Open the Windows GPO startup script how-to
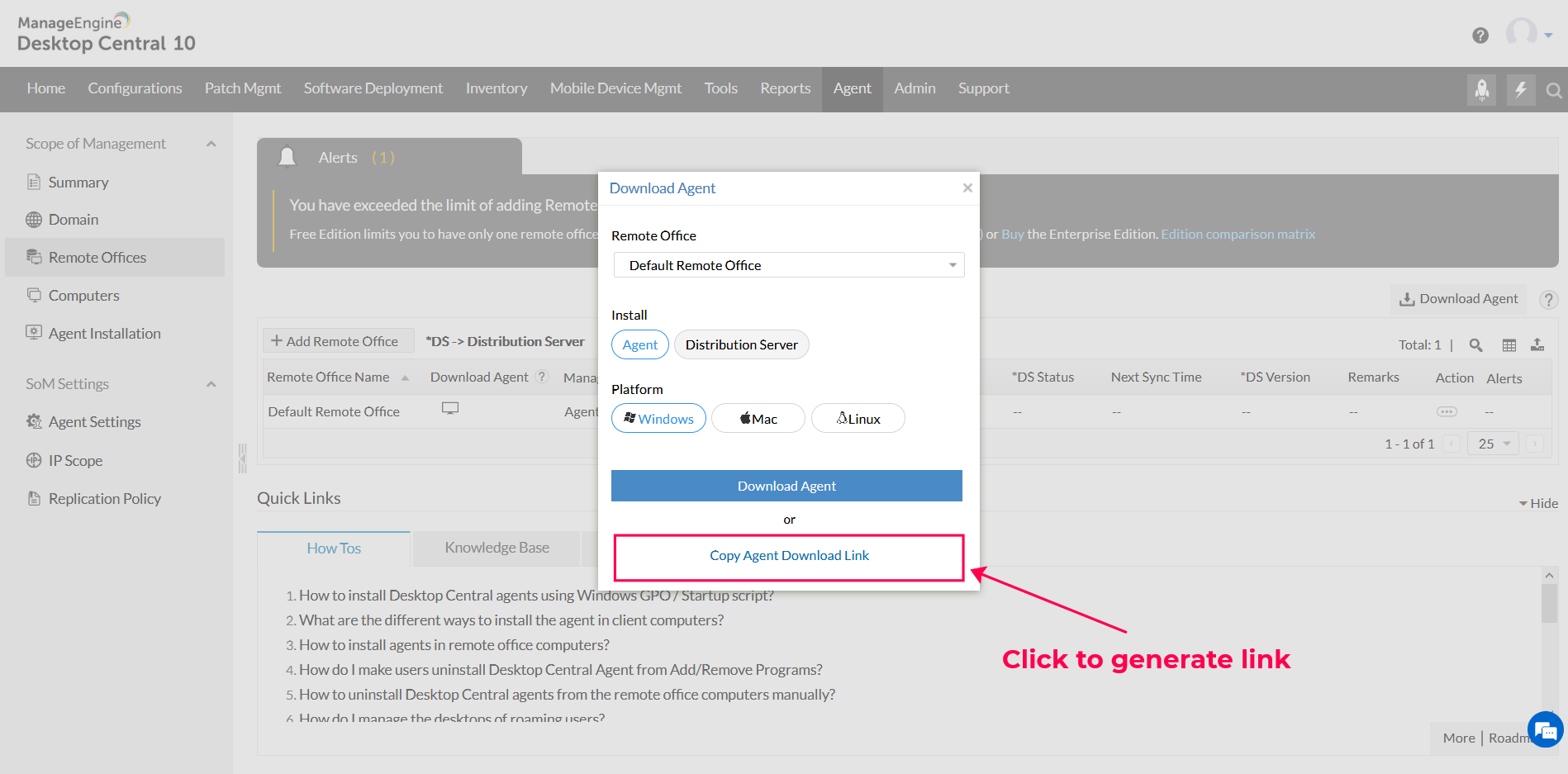This screenshot has width=1568, height=774. pyautogui.click(x=536, y=596)
